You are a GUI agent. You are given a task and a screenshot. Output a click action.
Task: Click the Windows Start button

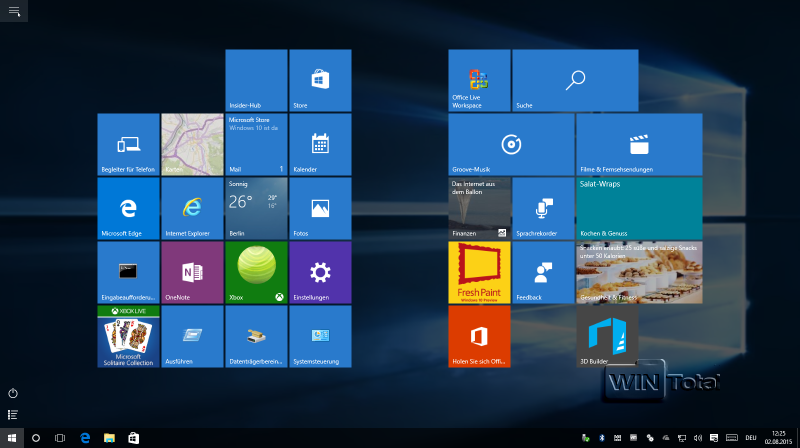(x=12, y=438)
